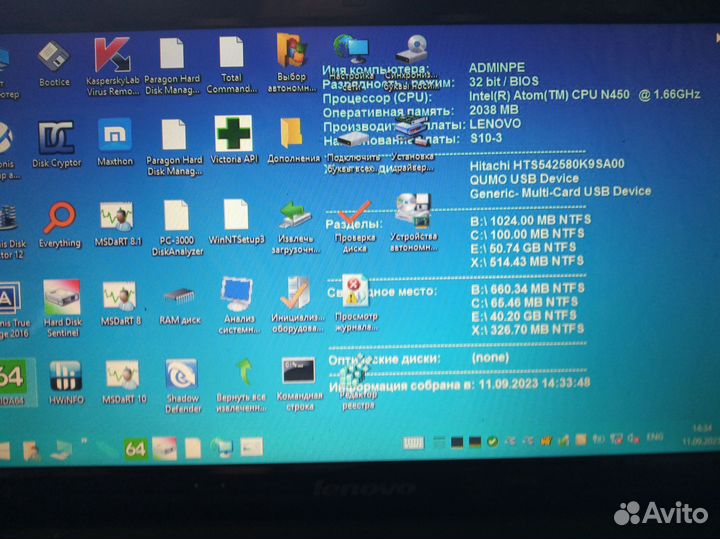
Task: Open the AIDA64 desktop icon
Action: pyautogui.click(x=16, y=382)
